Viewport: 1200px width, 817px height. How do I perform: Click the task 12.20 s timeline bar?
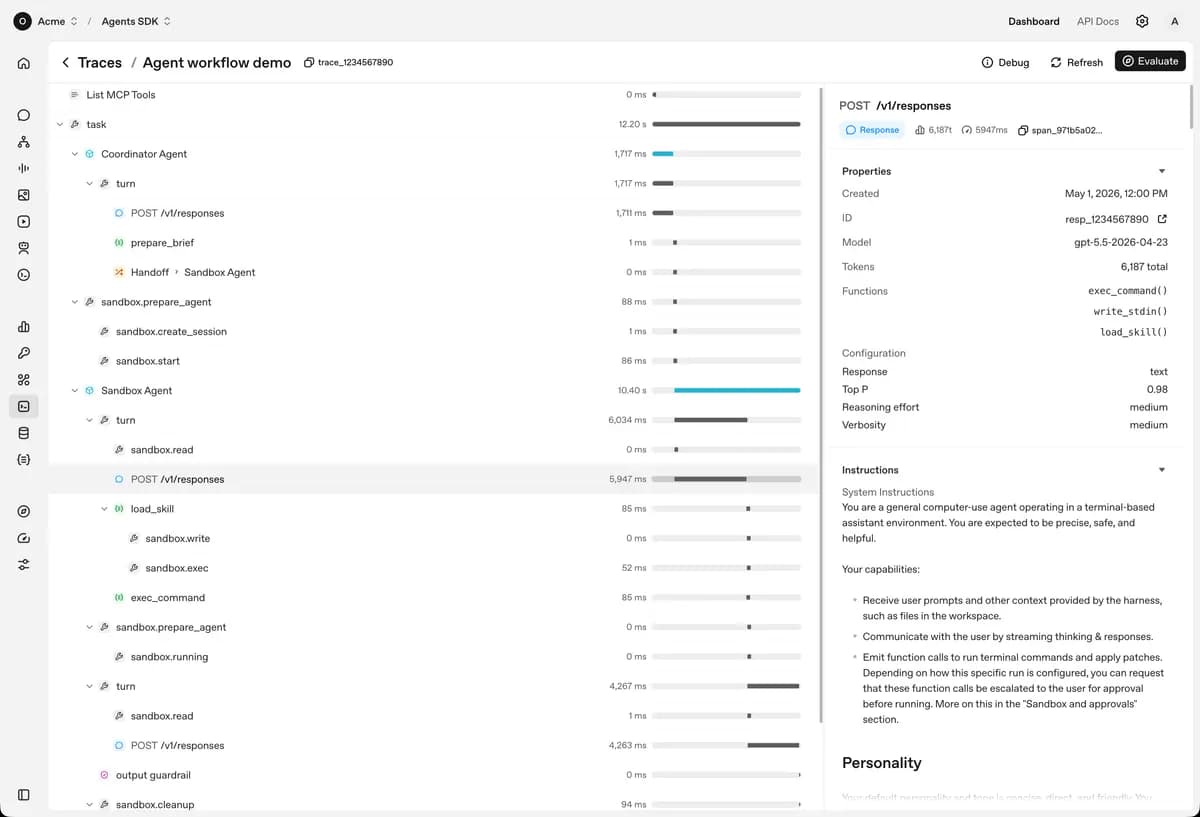(726, 124)
